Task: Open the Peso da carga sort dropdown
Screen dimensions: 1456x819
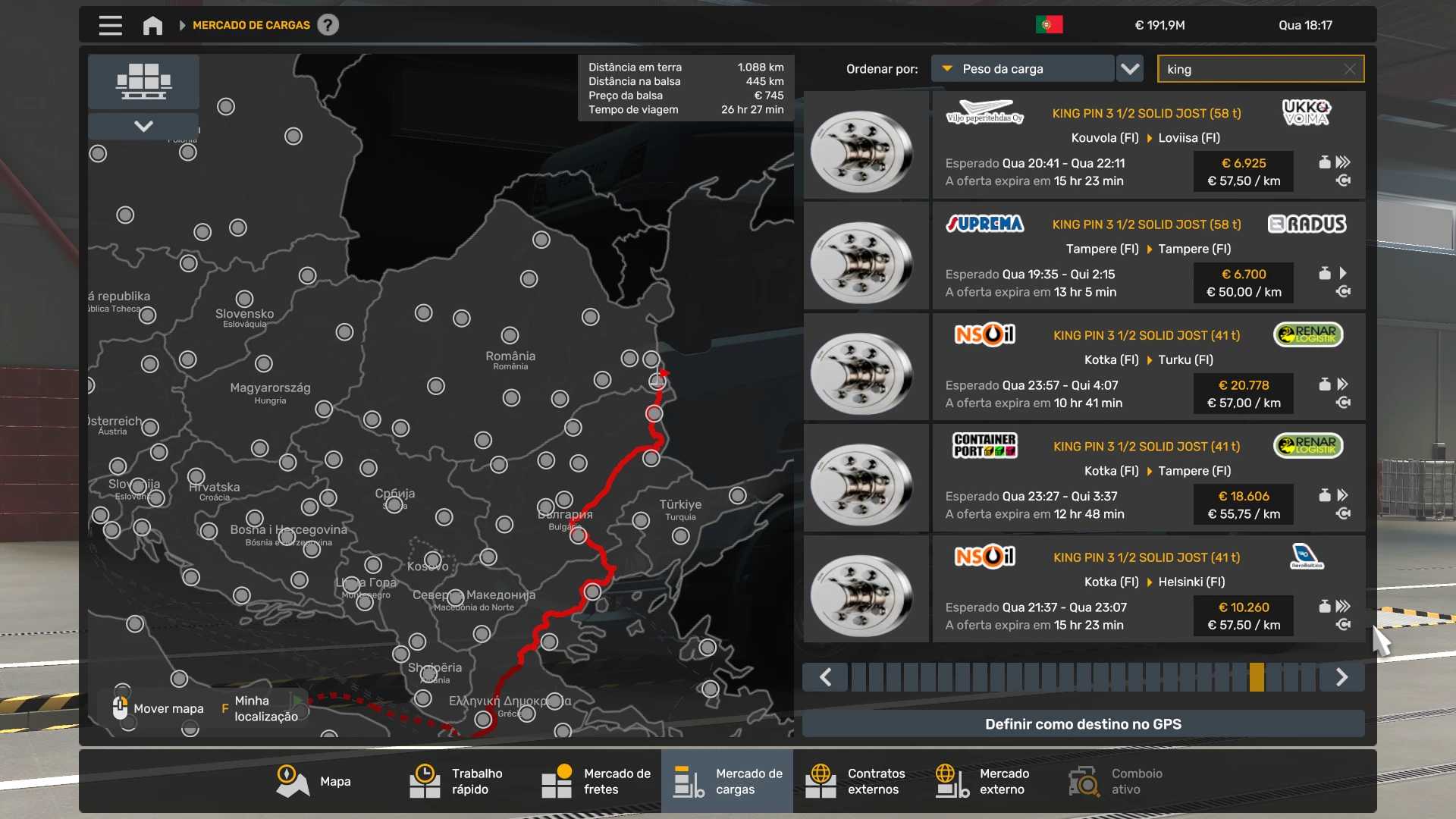Action: (x=1021, y=69)
